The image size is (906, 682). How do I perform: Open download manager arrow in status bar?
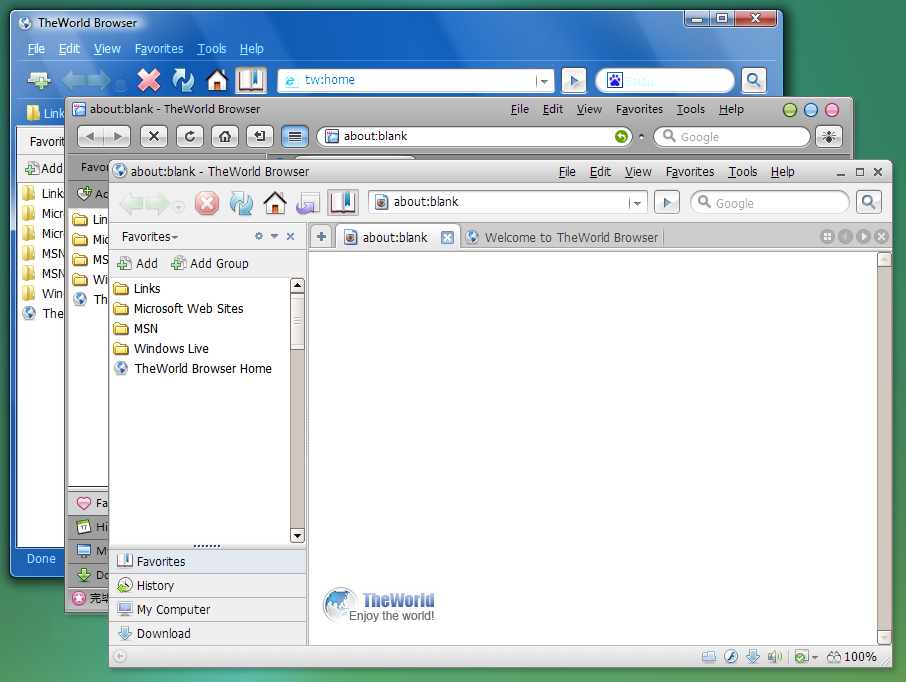point(753,657)
